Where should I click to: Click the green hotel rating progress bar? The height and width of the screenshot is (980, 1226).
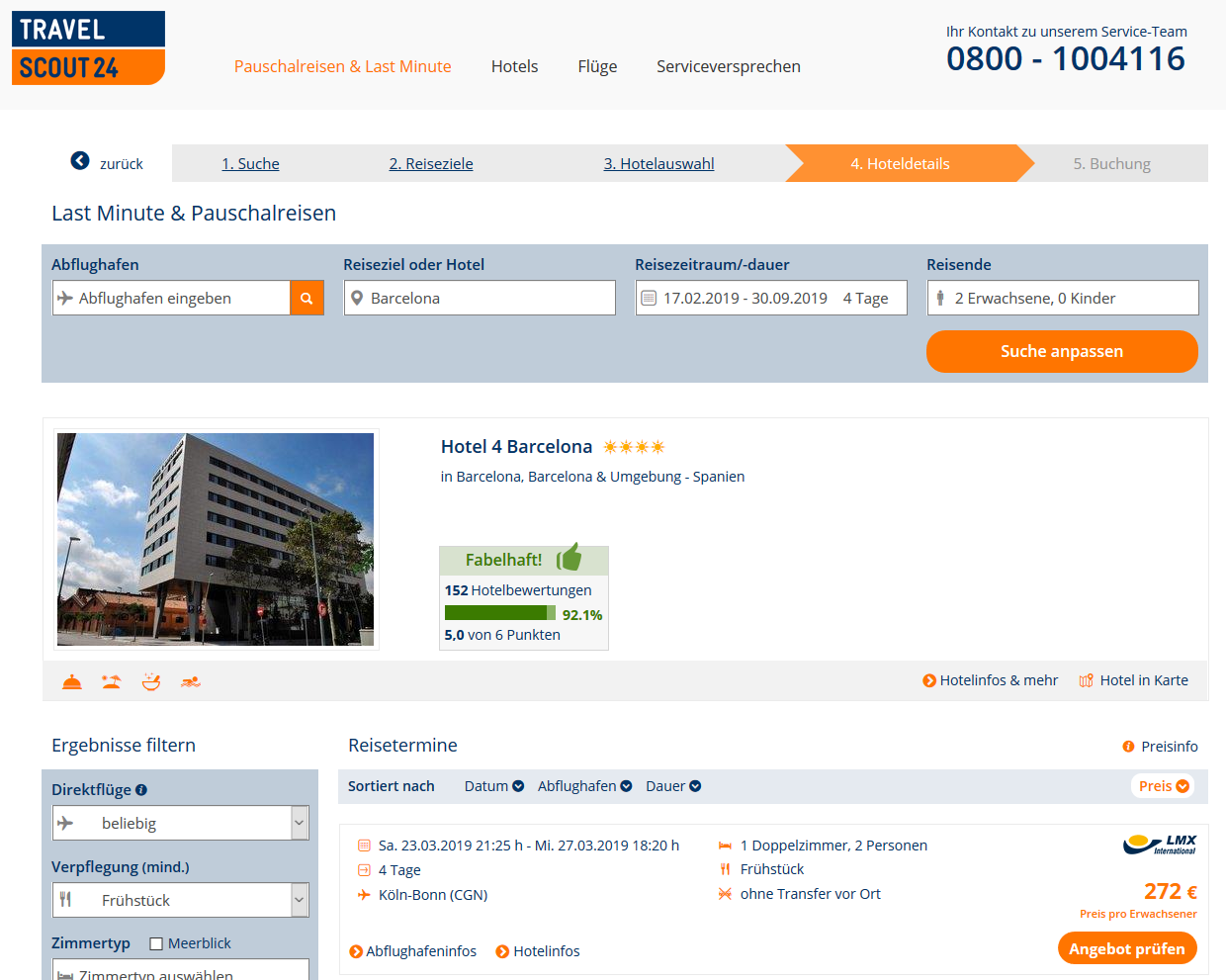point(500,613)
